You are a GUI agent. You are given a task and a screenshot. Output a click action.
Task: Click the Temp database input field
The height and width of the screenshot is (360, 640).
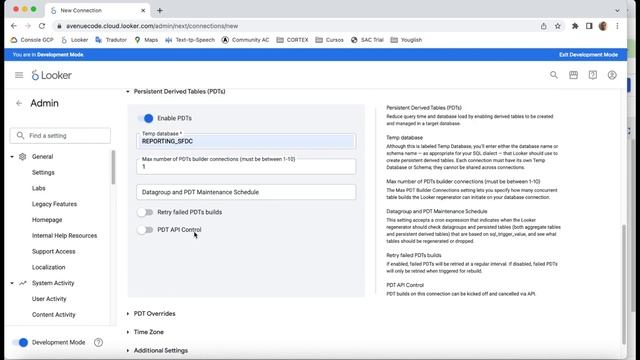pyautogui.click(x=246, y=141)
